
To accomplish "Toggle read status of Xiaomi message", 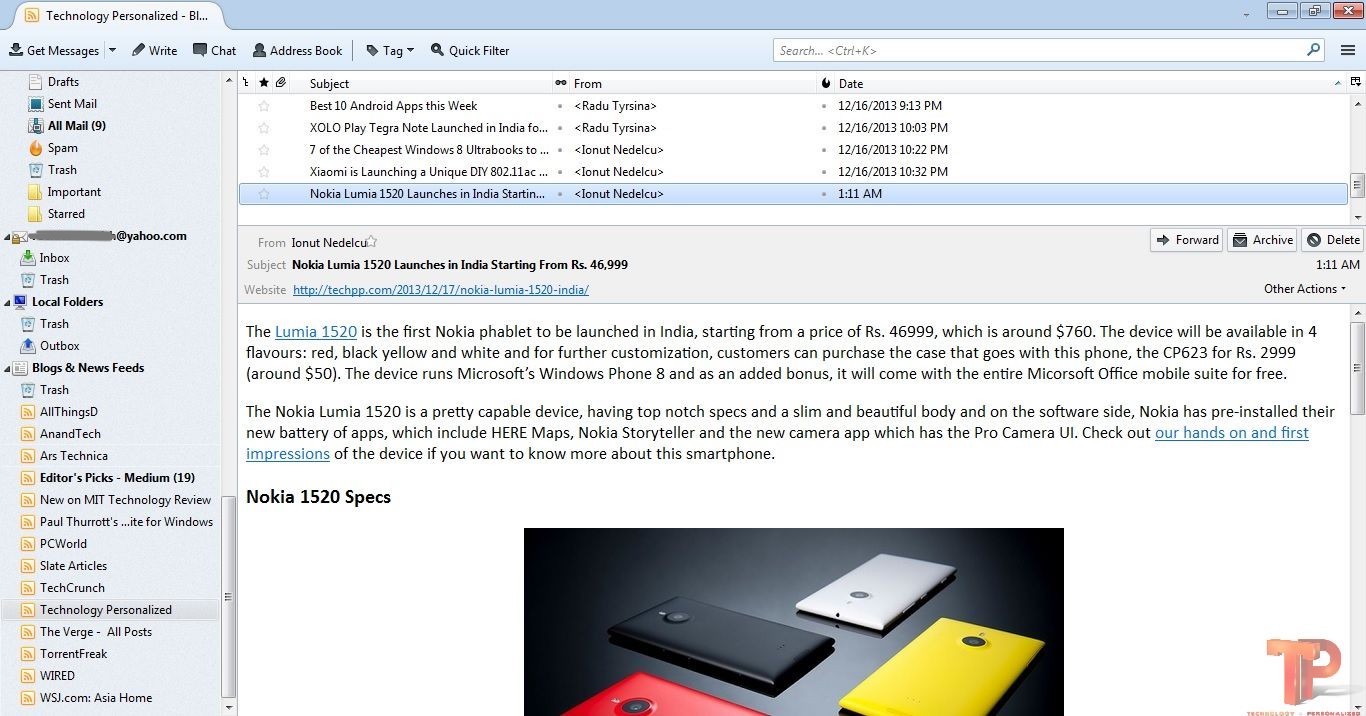I will click(x=561, y=172).
